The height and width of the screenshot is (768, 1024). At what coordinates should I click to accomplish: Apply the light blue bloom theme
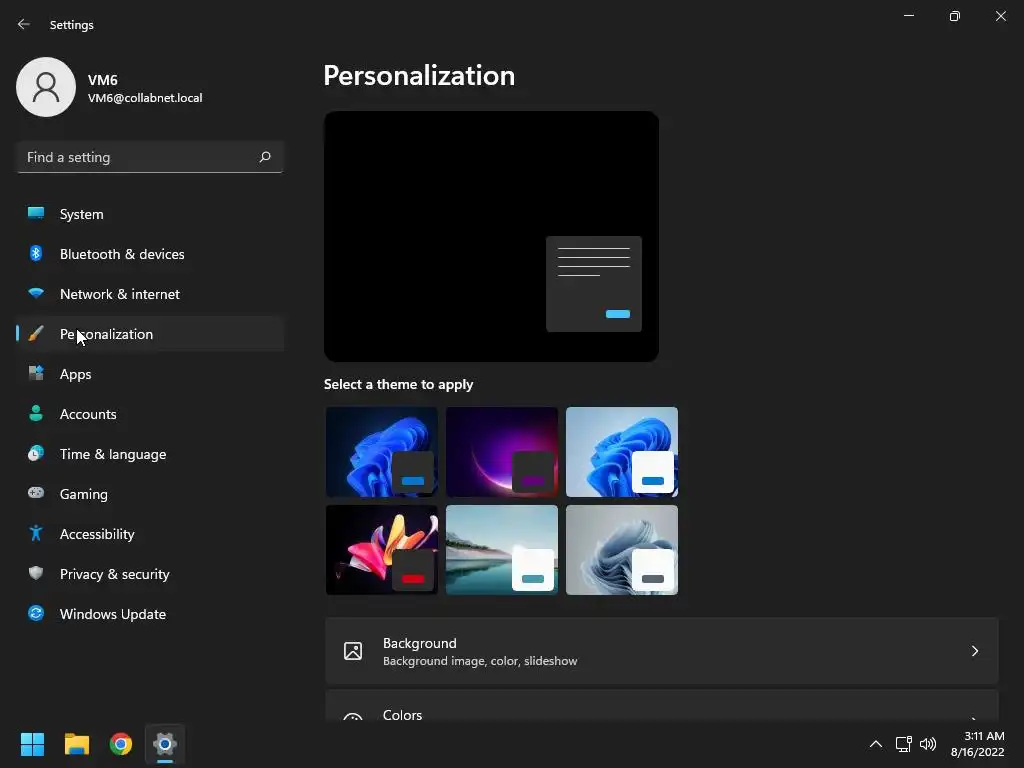(x=622, y=452)
